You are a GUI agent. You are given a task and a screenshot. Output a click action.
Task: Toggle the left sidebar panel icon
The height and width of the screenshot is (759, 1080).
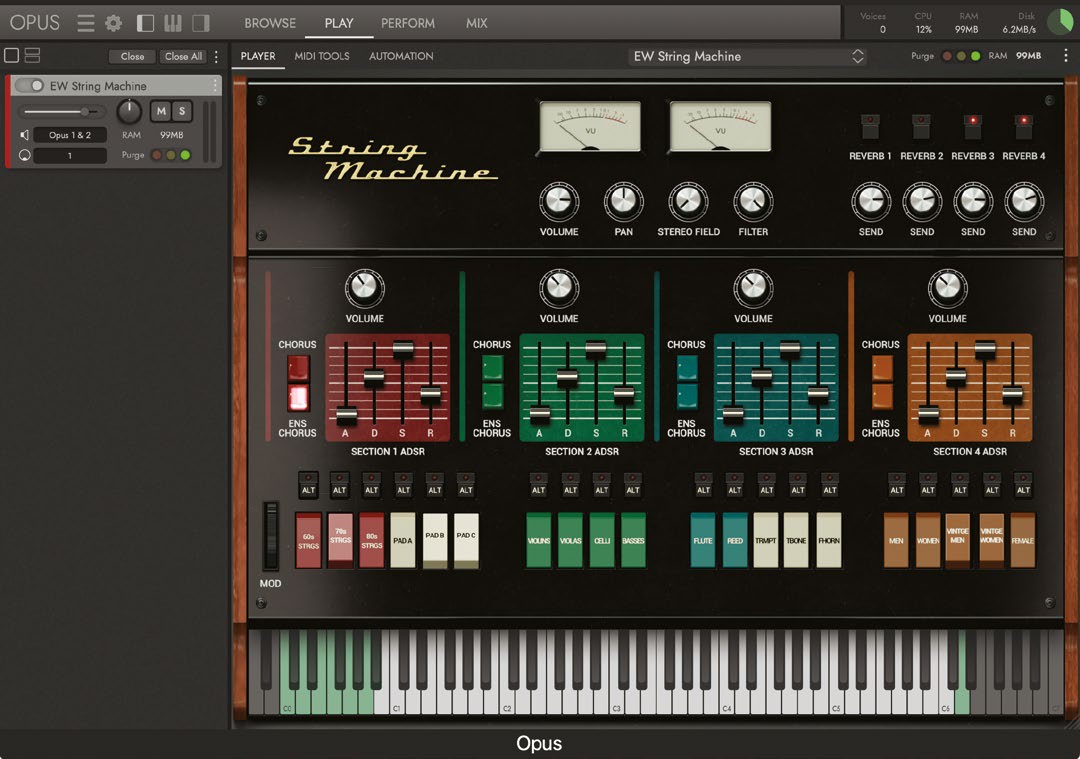[x=145, y=23]
